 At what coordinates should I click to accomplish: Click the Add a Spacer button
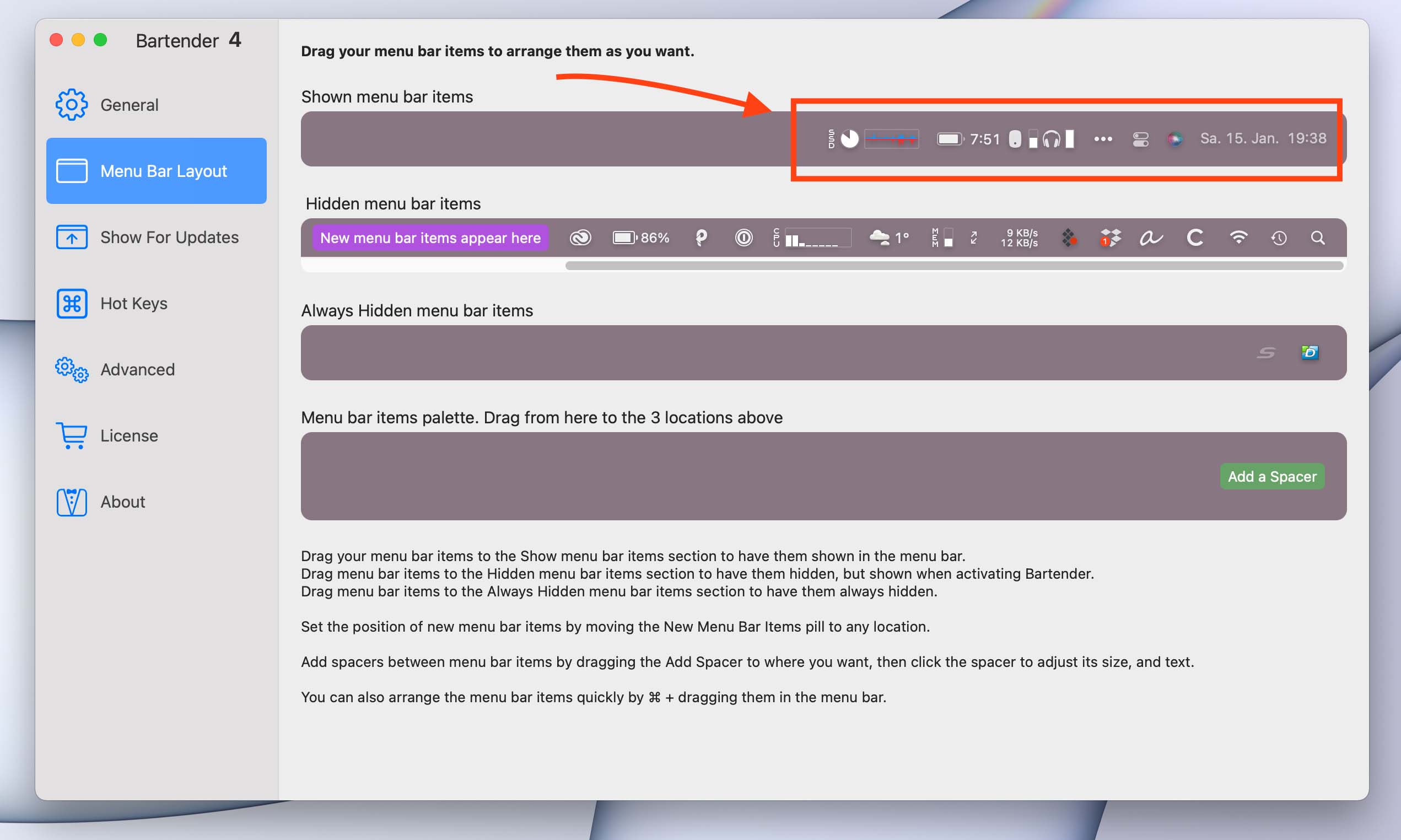click(1271, 477)
